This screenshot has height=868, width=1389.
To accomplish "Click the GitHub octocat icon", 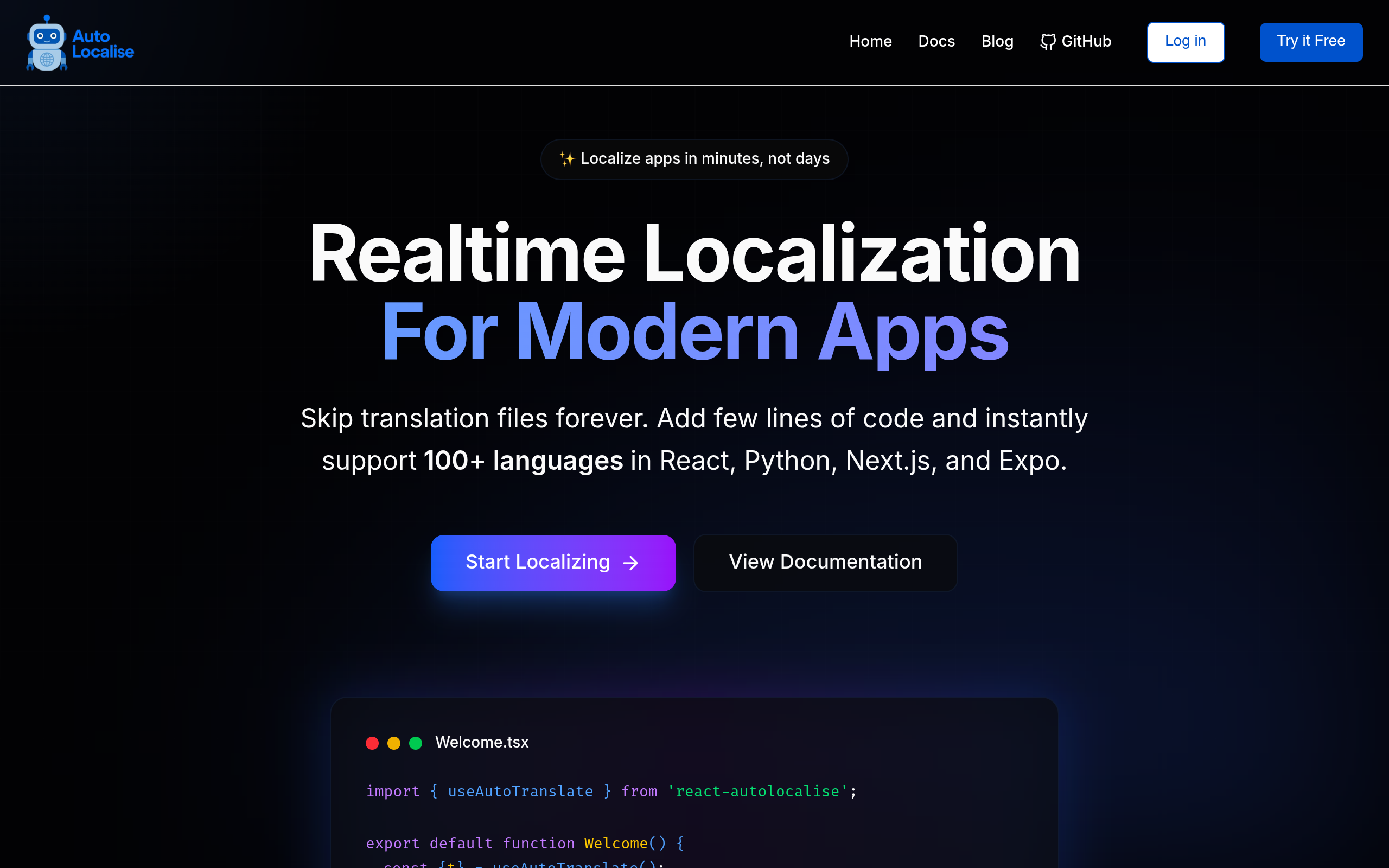I will [x=1048, y=42].
